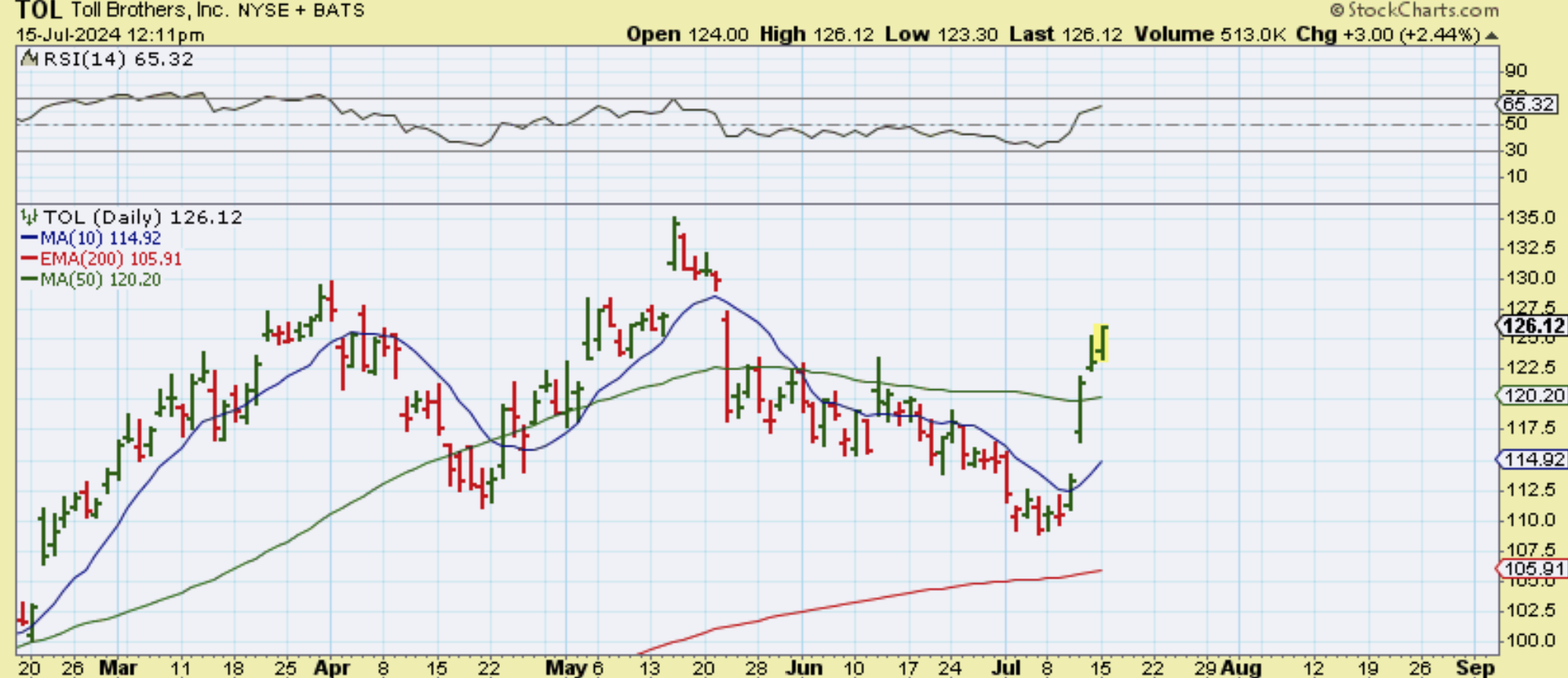The height and width of the screenshot is (678, 1568).
Task: Click the 114.92 moving average tag on the price axis
Action: click(x=1533, y=459)
